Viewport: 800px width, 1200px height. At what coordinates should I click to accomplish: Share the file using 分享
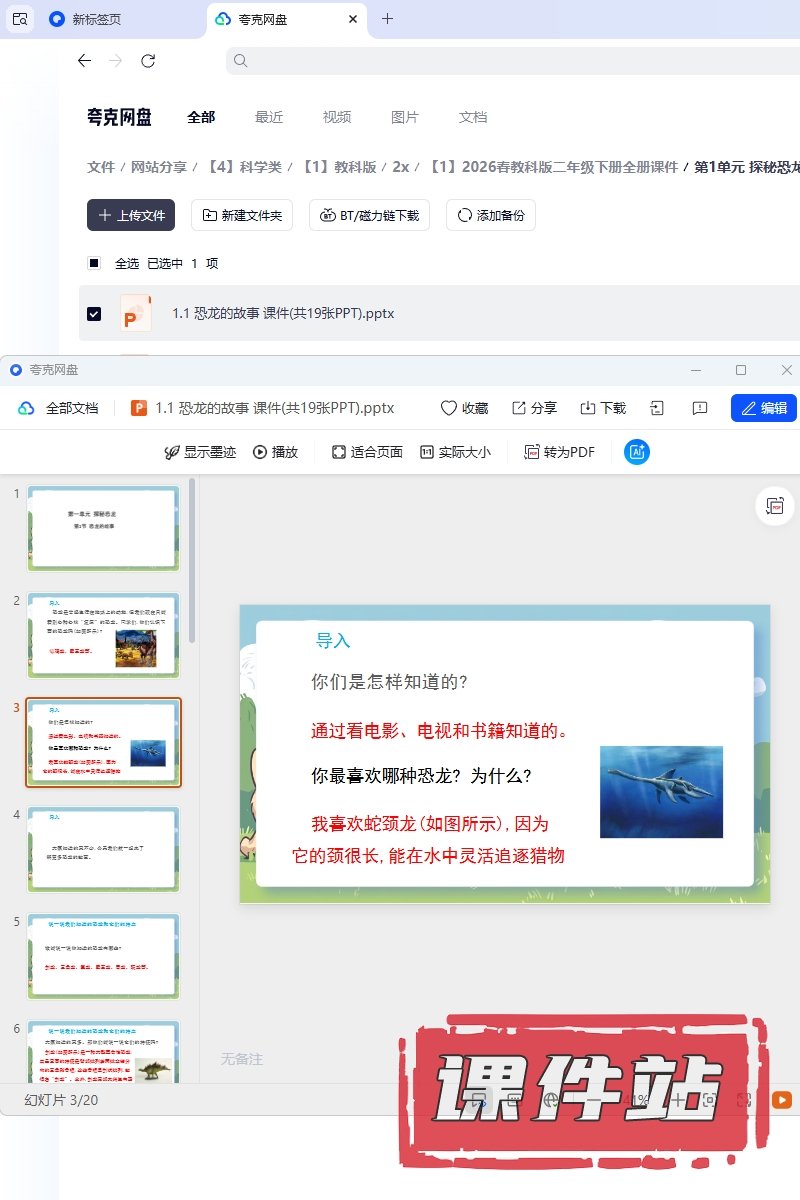tap(534, 408)
